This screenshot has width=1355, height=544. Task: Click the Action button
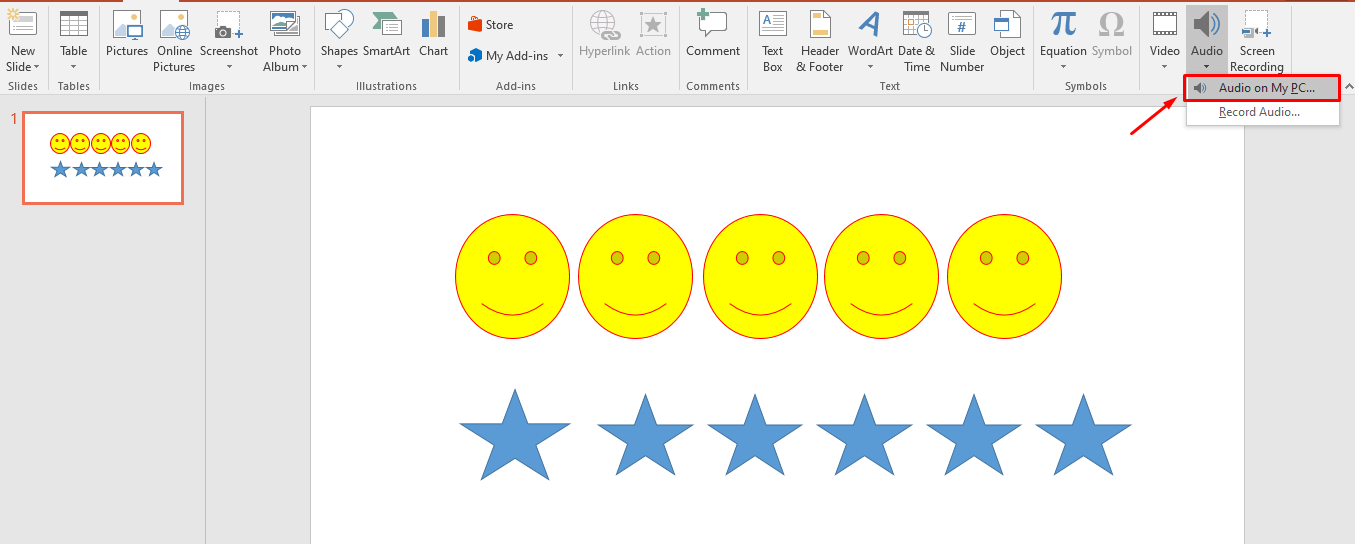click(x=653, y=34)
